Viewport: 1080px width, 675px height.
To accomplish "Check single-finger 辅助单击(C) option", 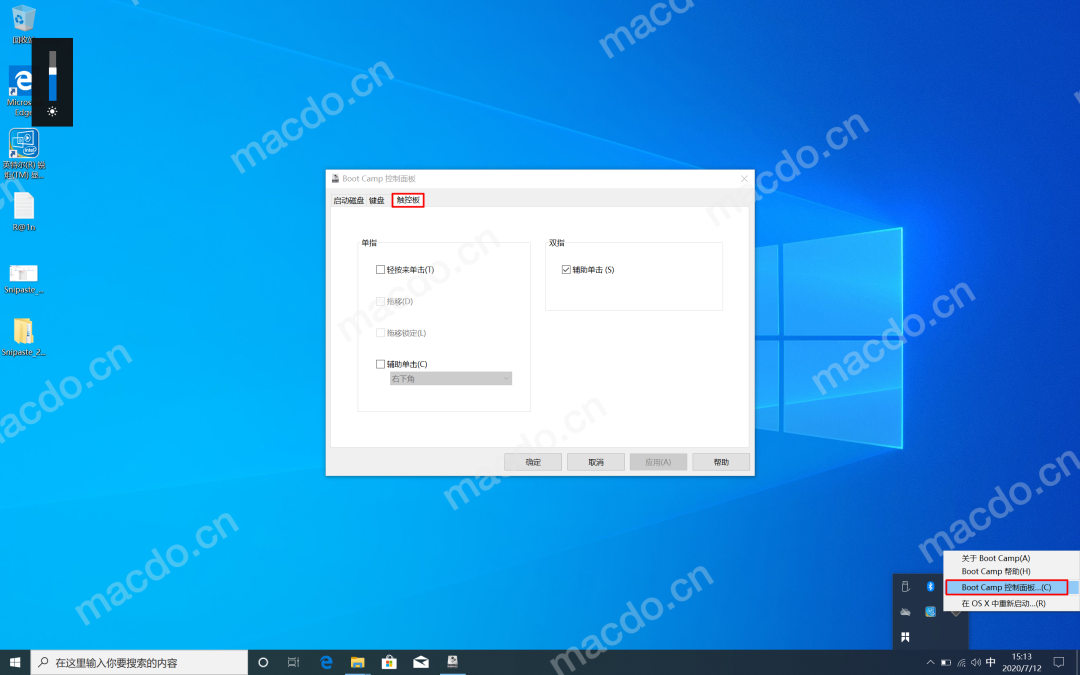I will pyautogui.click(x=380, y=364).
